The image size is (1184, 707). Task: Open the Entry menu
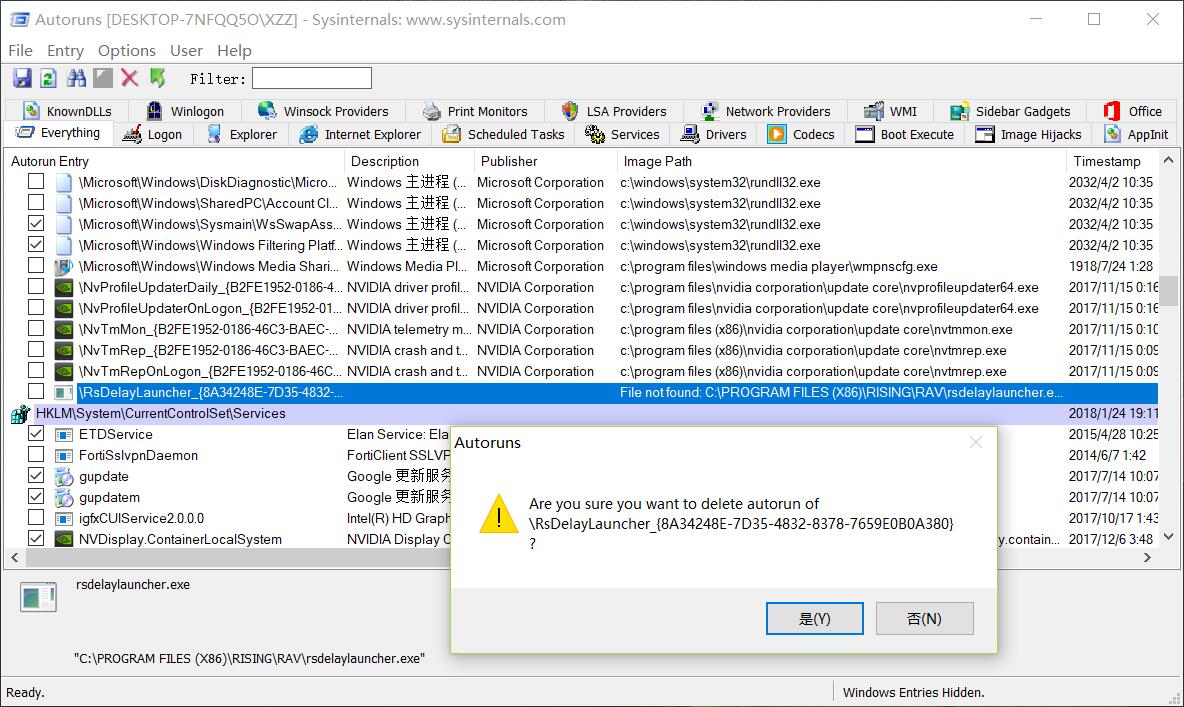pos(66,51)
